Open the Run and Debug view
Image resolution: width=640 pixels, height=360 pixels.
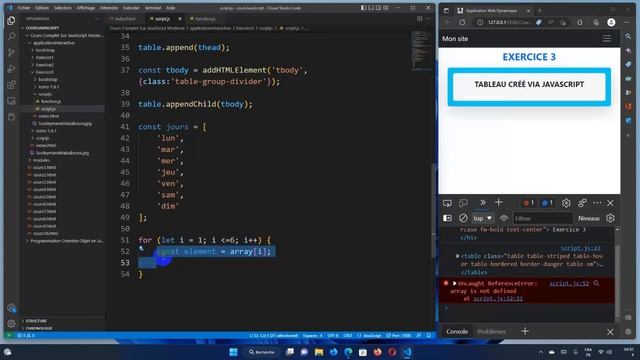click(x=11, y=69)
